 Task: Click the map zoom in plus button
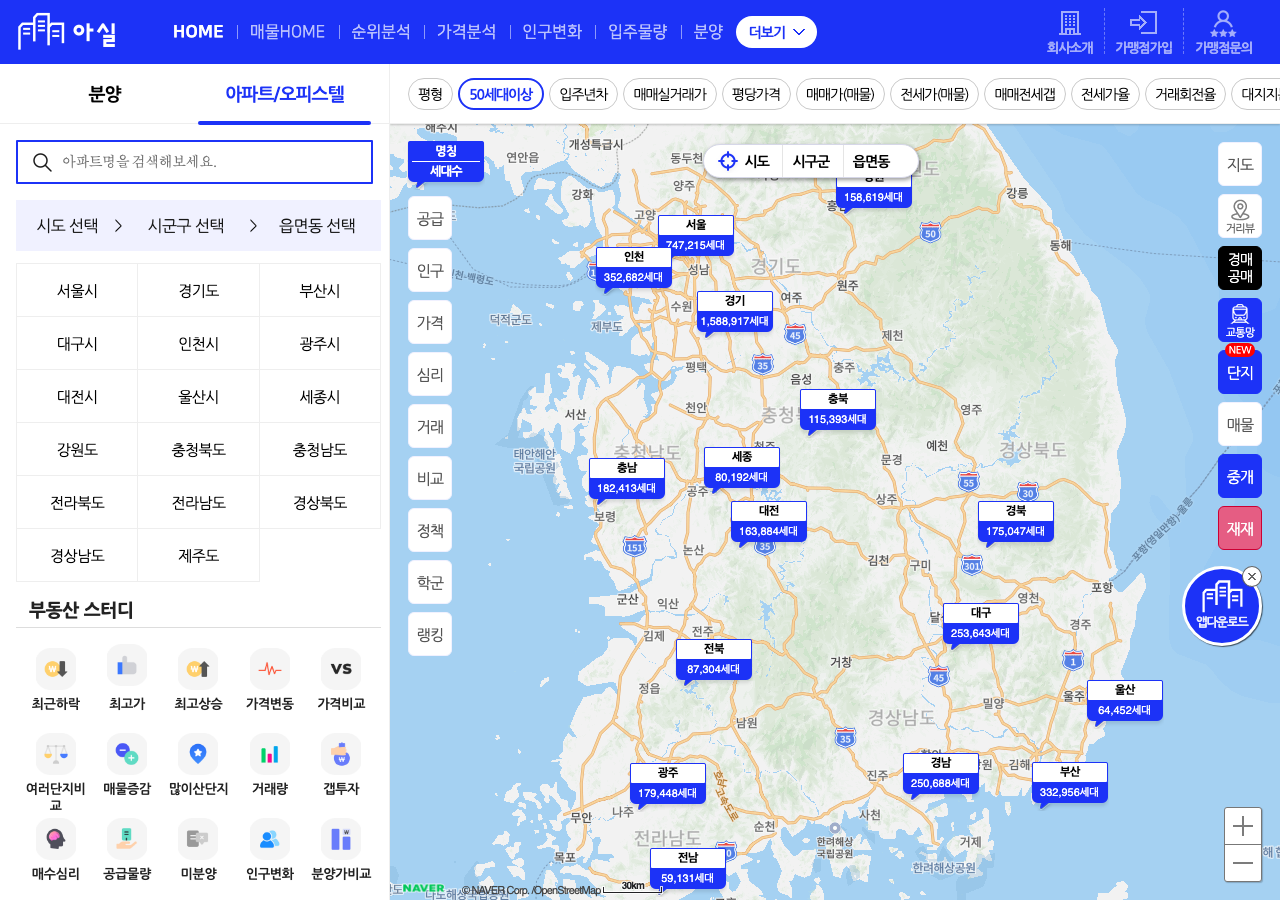[1243, 826]
